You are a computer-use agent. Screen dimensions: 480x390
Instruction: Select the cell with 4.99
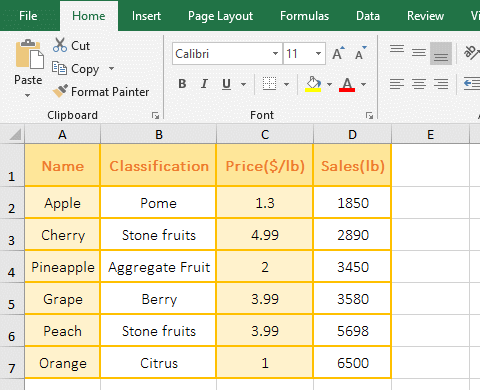[265, 235]
